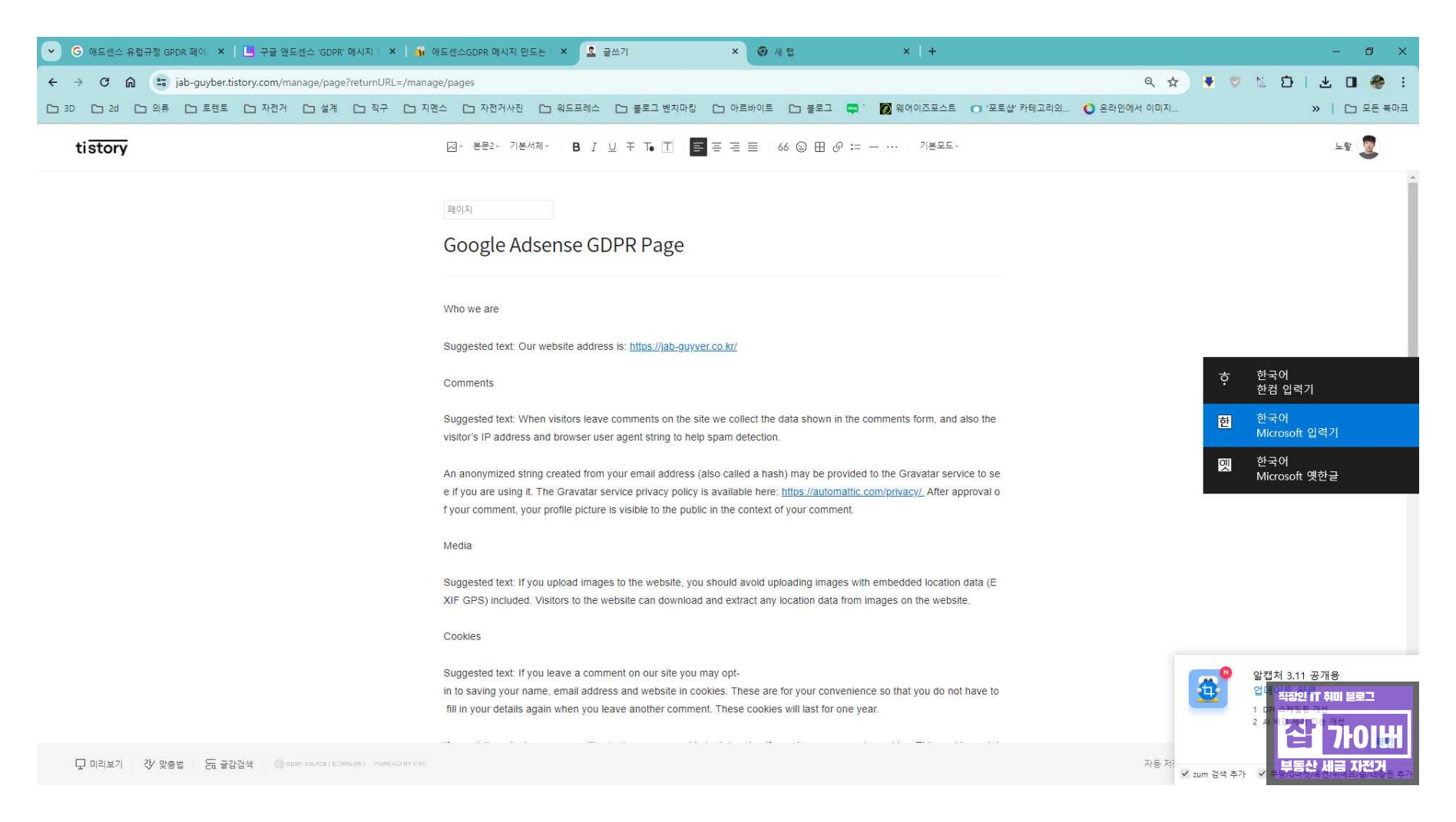Go back in browser

tap(53, 82)
